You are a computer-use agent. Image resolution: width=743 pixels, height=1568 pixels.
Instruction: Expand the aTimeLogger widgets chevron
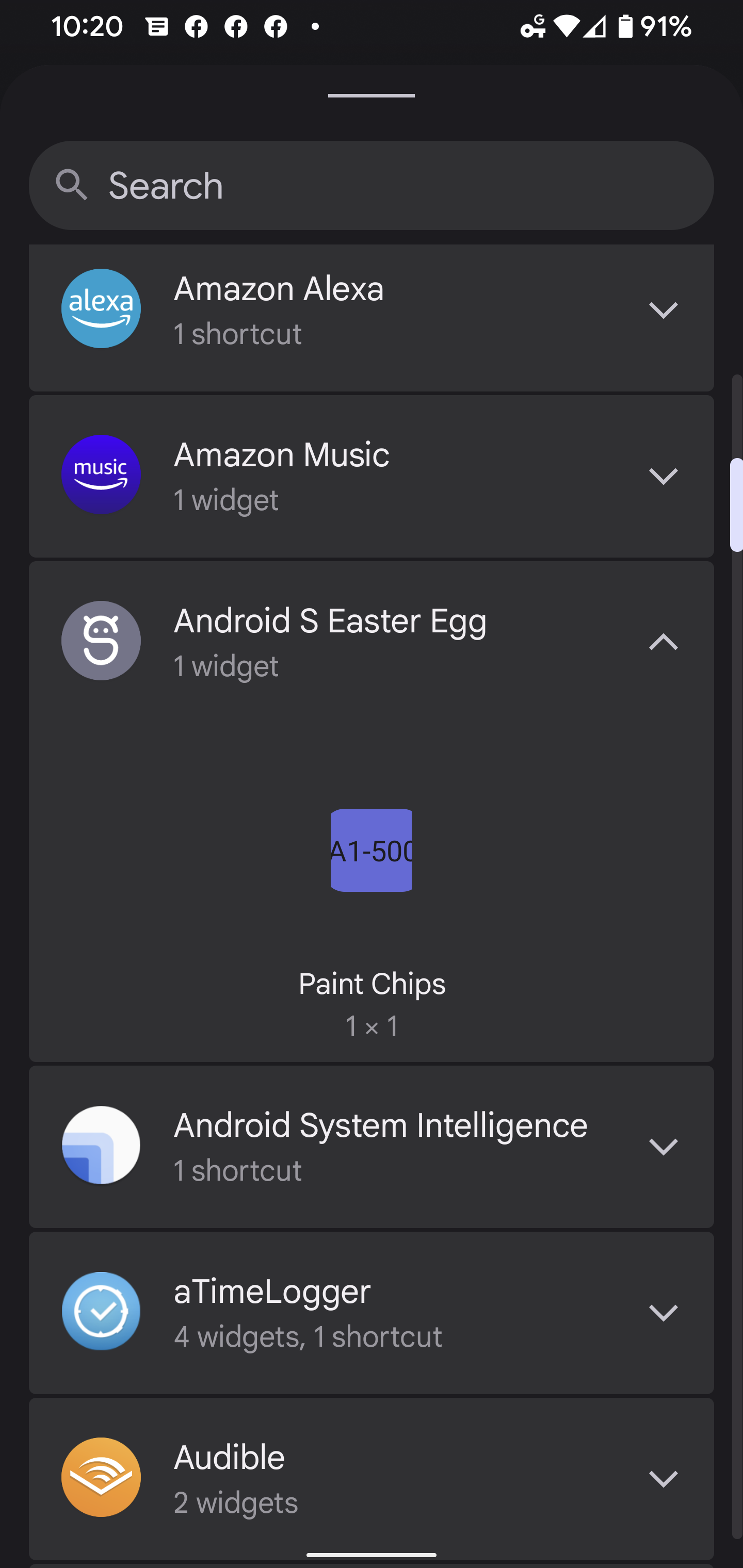(663, 1313)
